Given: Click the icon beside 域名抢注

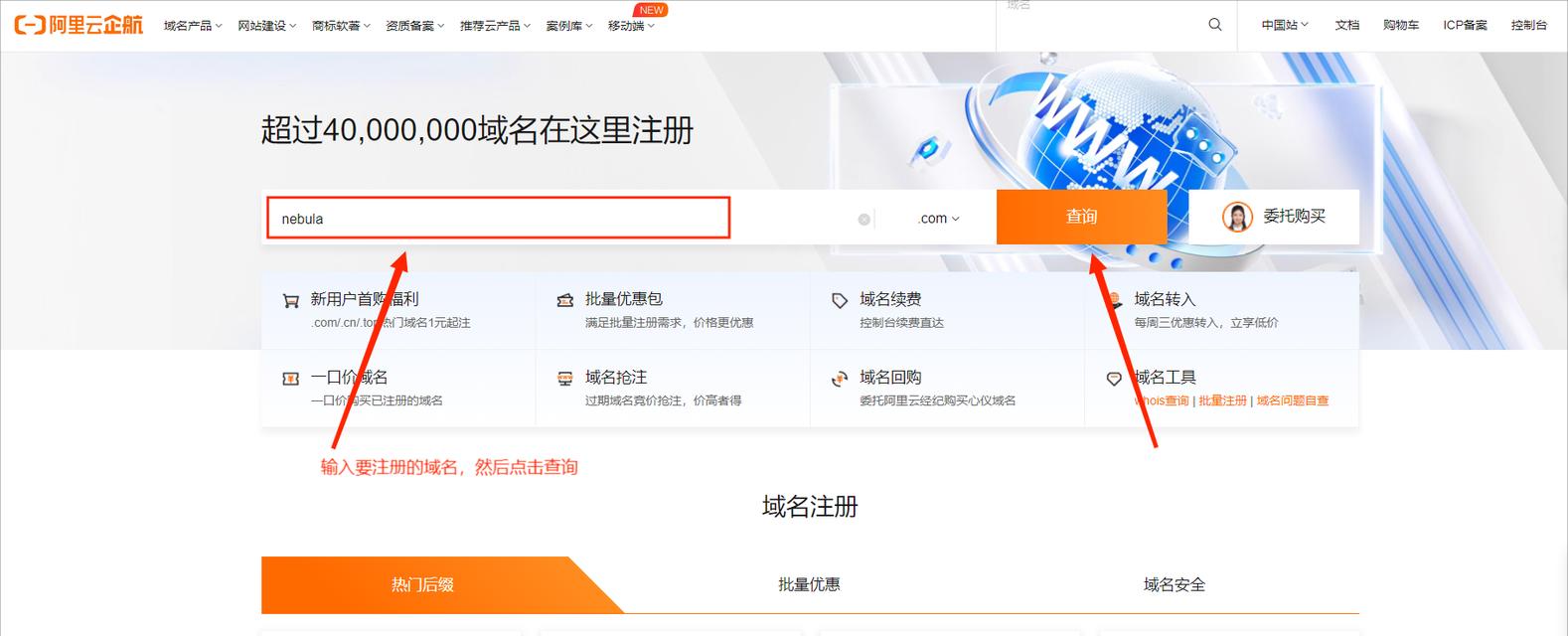Looking at the screenshot, I should (x=565, y=379).
